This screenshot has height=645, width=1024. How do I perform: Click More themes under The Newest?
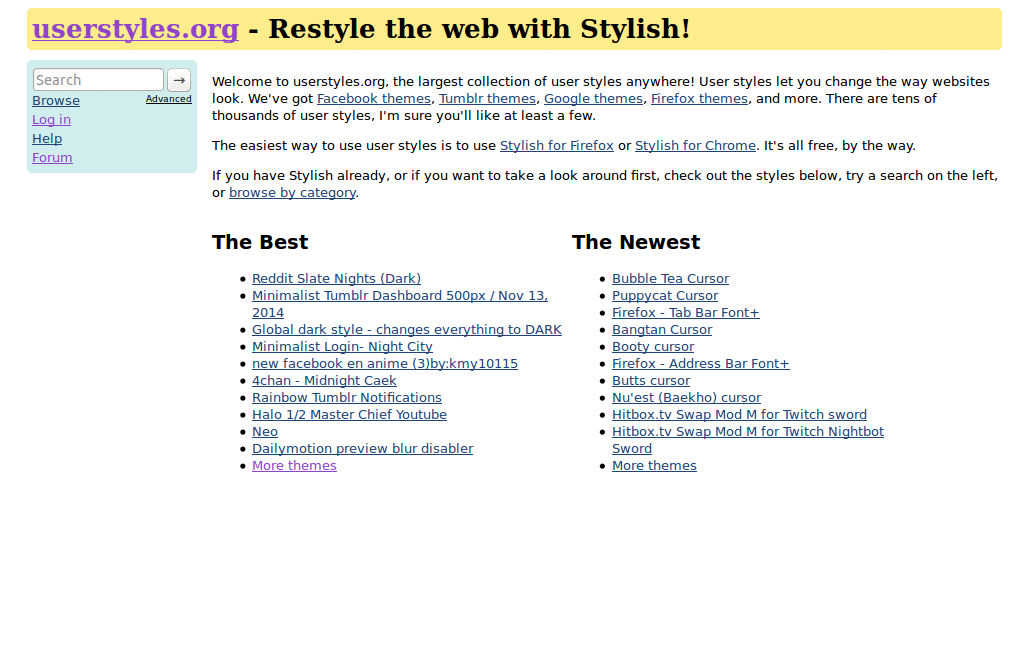pos(654,465)
